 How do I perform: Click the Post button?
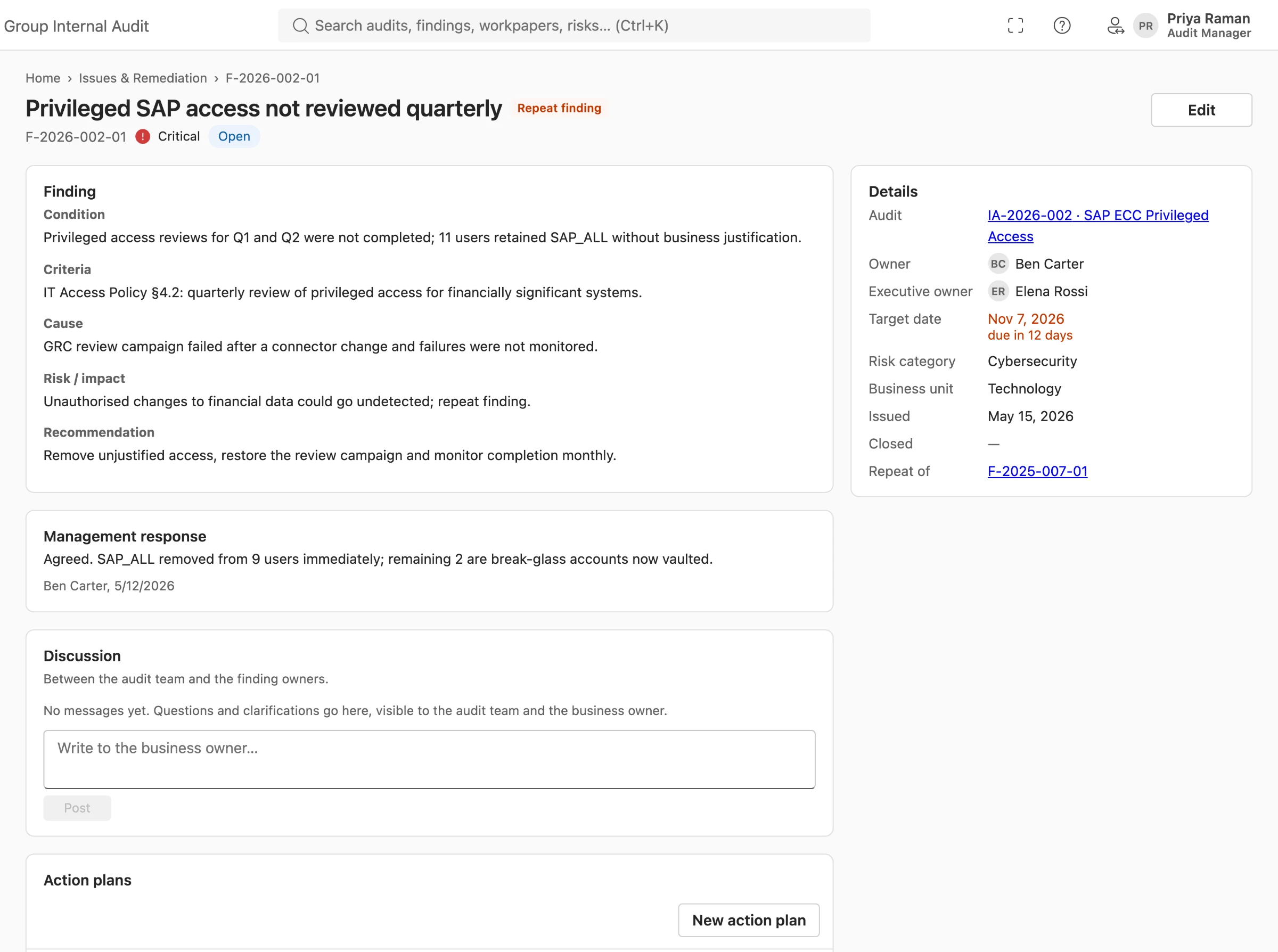pyautogui.click(x=77, y=808)
